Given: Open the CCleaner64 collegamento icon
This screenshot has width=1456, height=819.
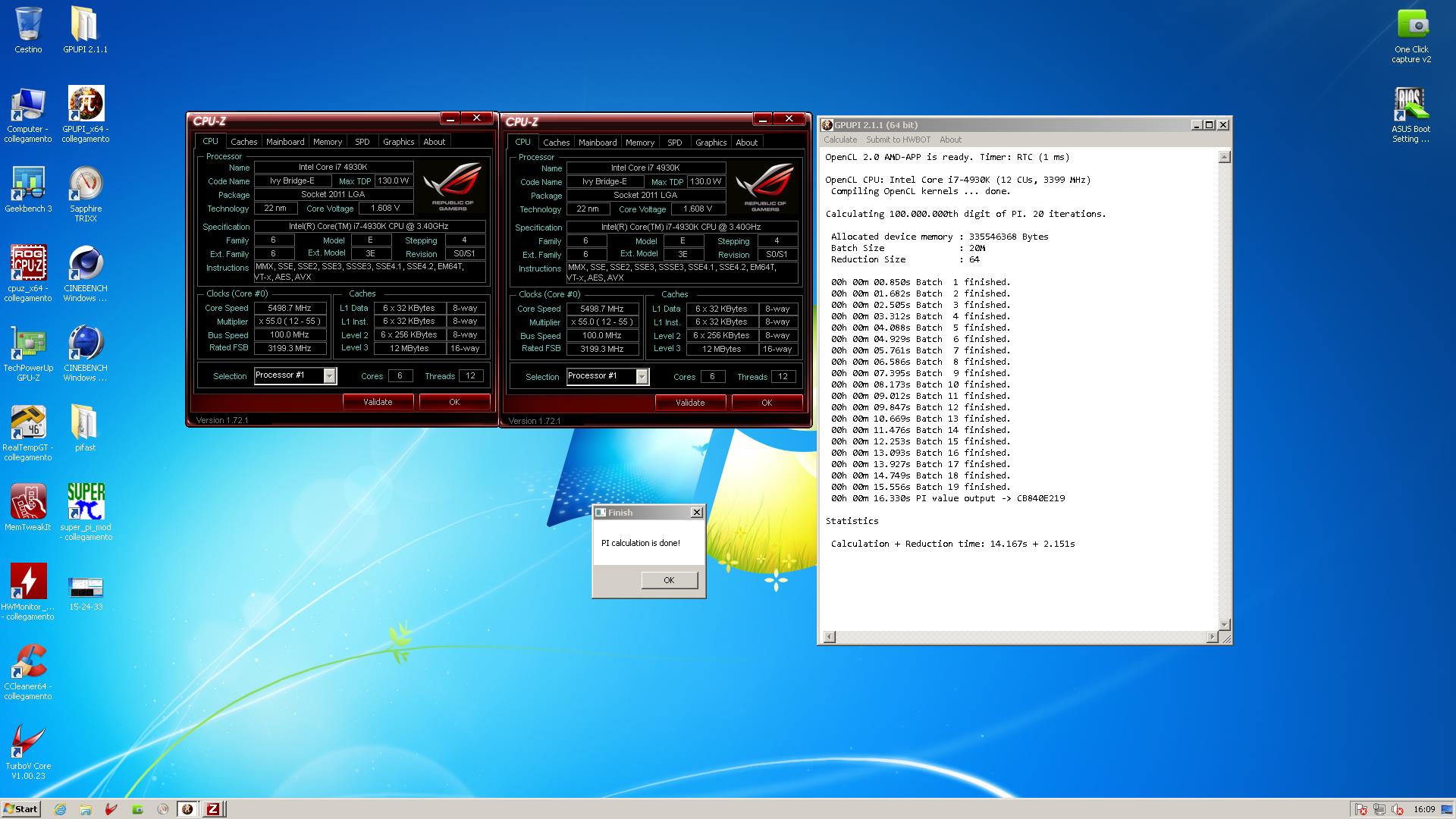Looking at the screenshot, I should (x=28, y=671).
